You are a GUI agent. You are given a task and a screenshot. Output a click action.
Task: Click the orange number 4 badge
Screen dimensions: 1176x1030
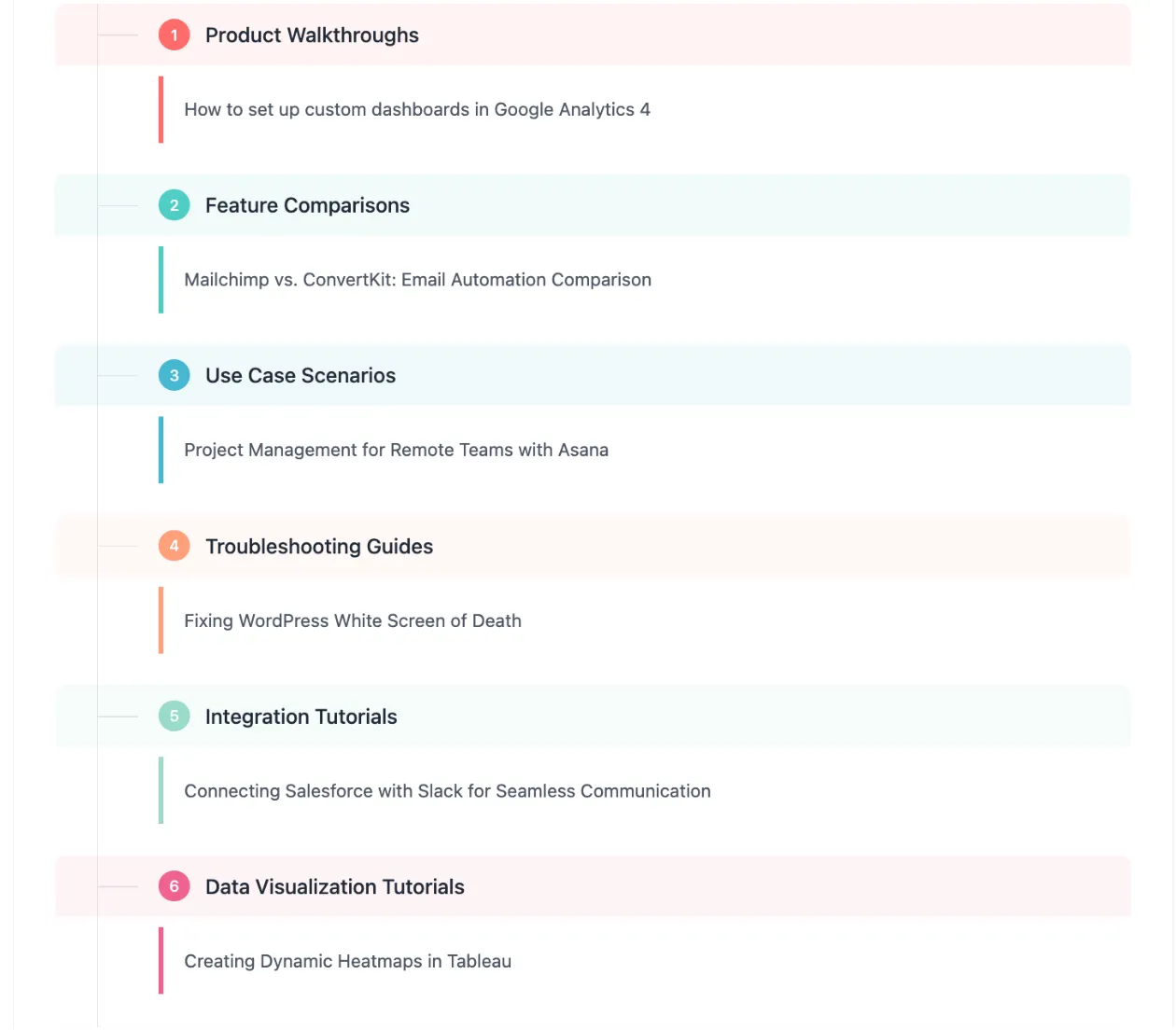coord(174,546)
